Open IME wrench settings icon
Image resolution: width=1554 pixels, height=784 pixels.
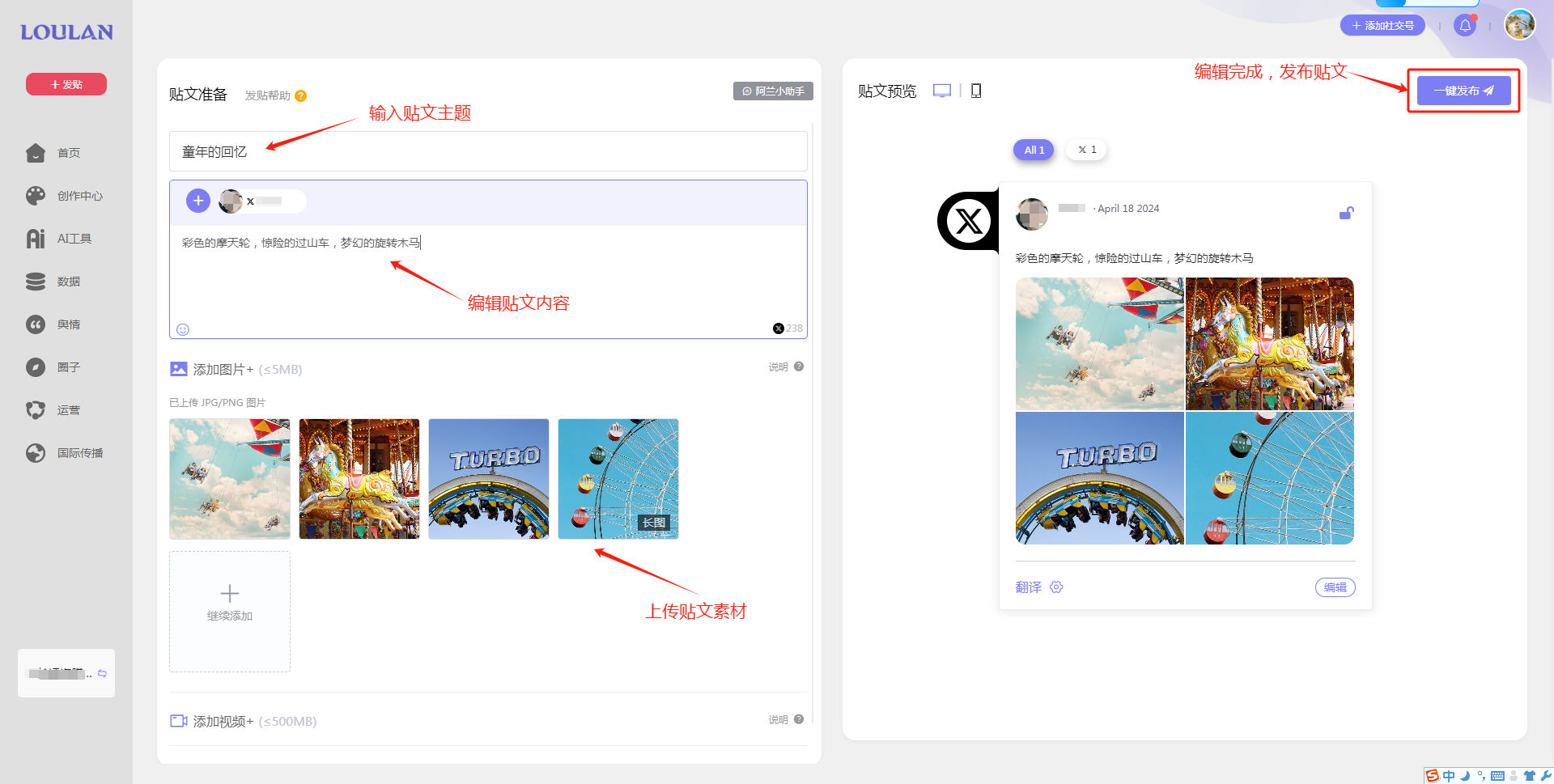[x=1545, y=776]
